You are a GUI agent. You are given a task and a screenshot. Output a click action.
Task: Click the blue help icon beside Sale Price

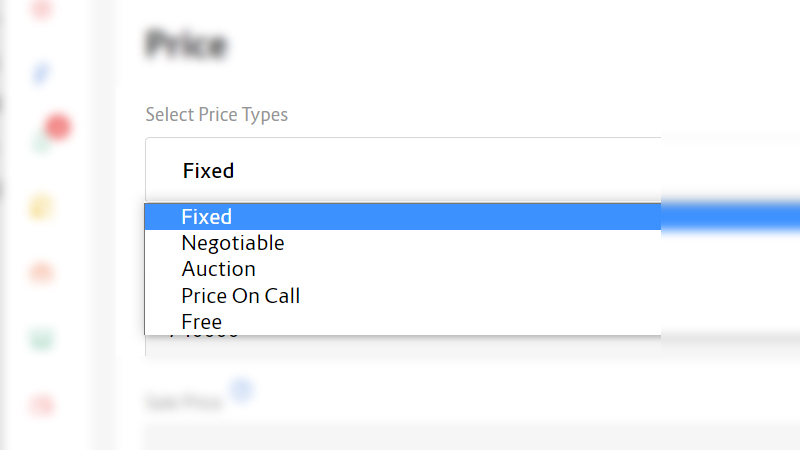pos(240,390)
